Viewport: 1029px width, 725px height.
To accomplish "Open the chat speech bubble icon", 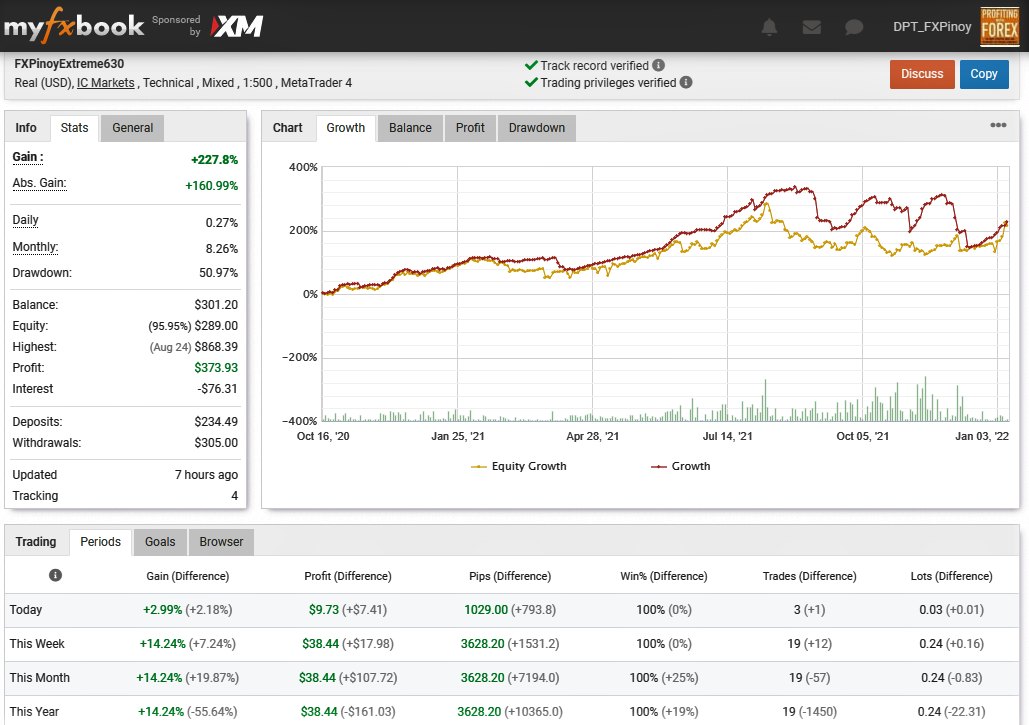I will click(x=854, y=27).
